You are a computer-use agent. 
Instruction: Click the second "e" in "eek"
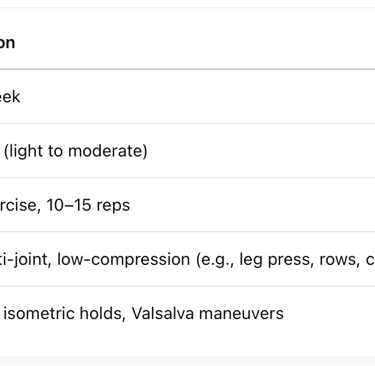pyautogui.click(x=7, y=98)
